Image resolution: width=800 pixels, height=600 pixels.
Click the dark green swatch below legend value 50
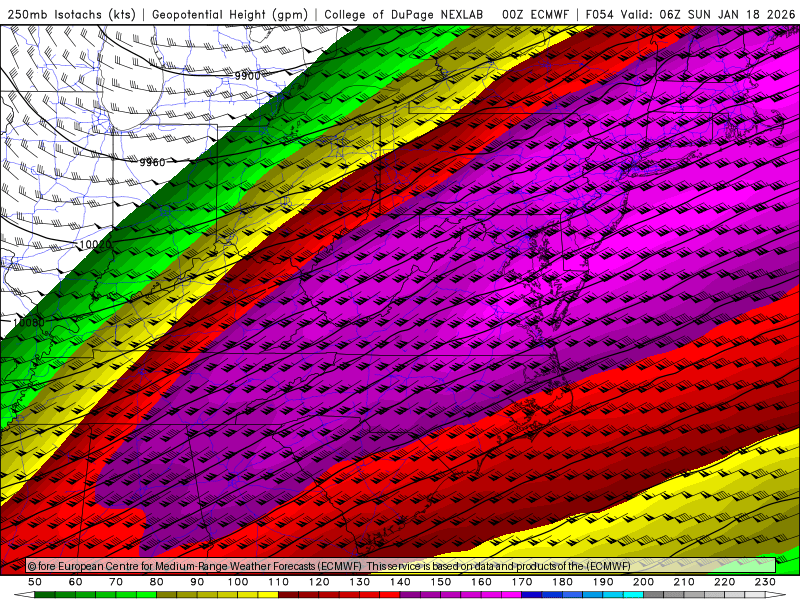coord(45,594)
